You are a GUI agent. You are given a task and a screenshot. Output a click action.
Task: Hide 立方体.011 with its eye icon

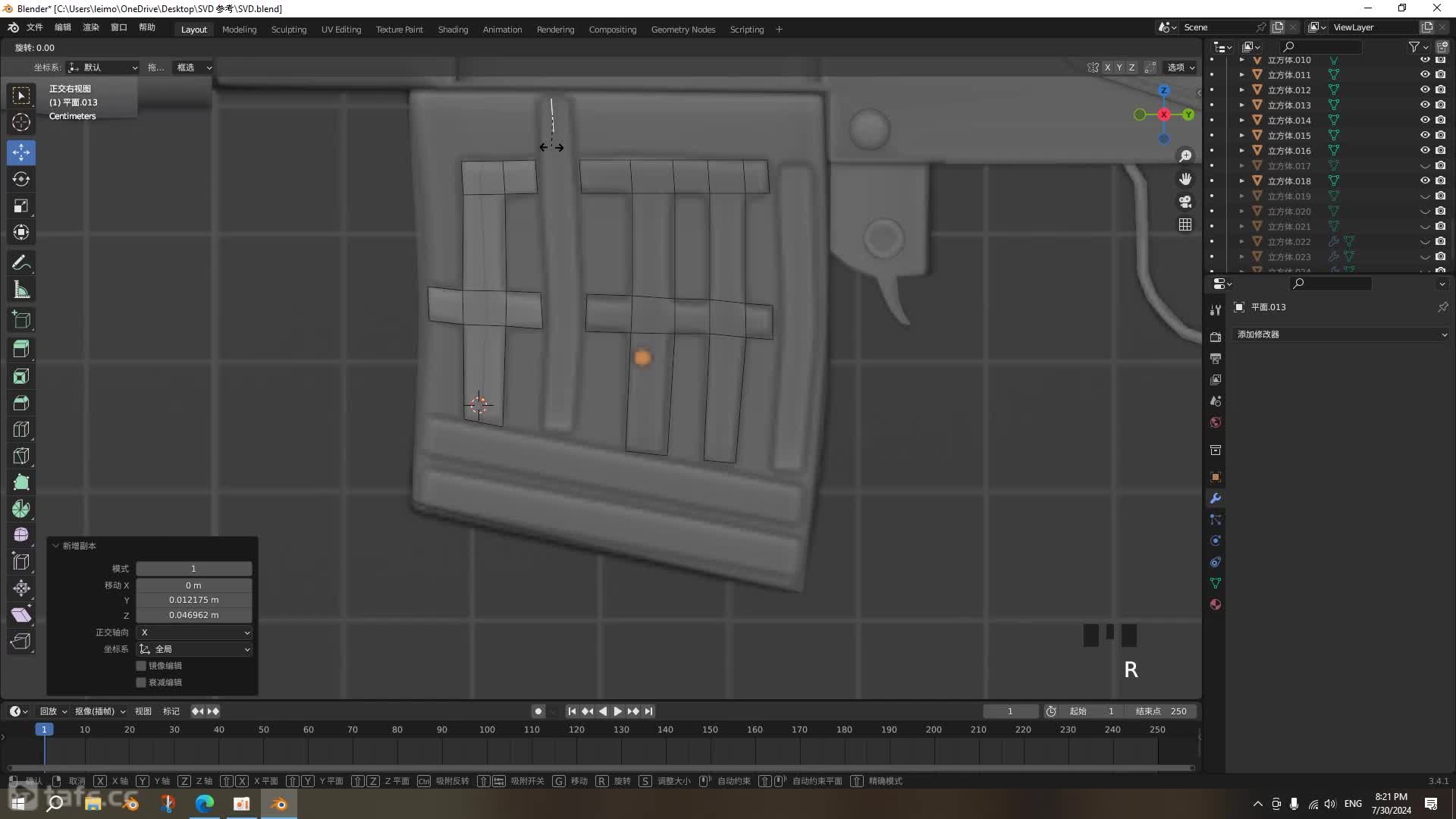pyautogui.click(x=1425, y=74)
